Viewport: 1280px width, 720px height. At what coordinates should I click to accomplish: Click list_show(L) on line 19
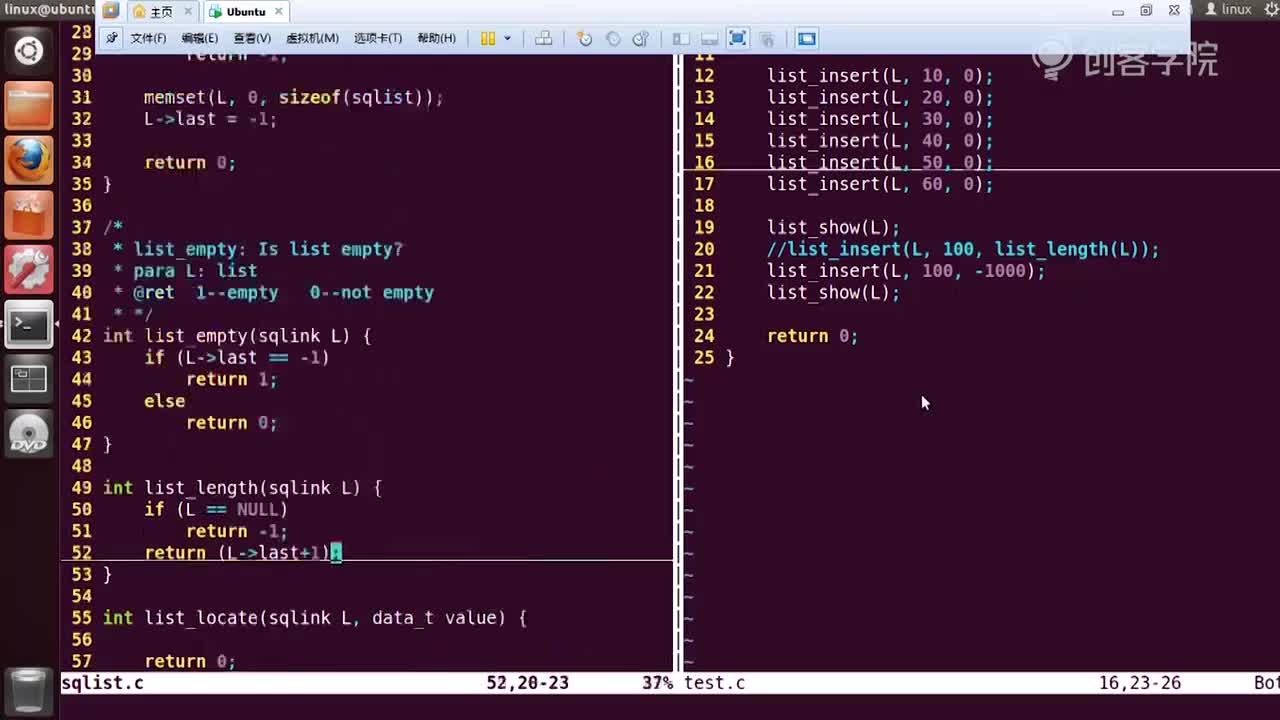pos(833,228)
